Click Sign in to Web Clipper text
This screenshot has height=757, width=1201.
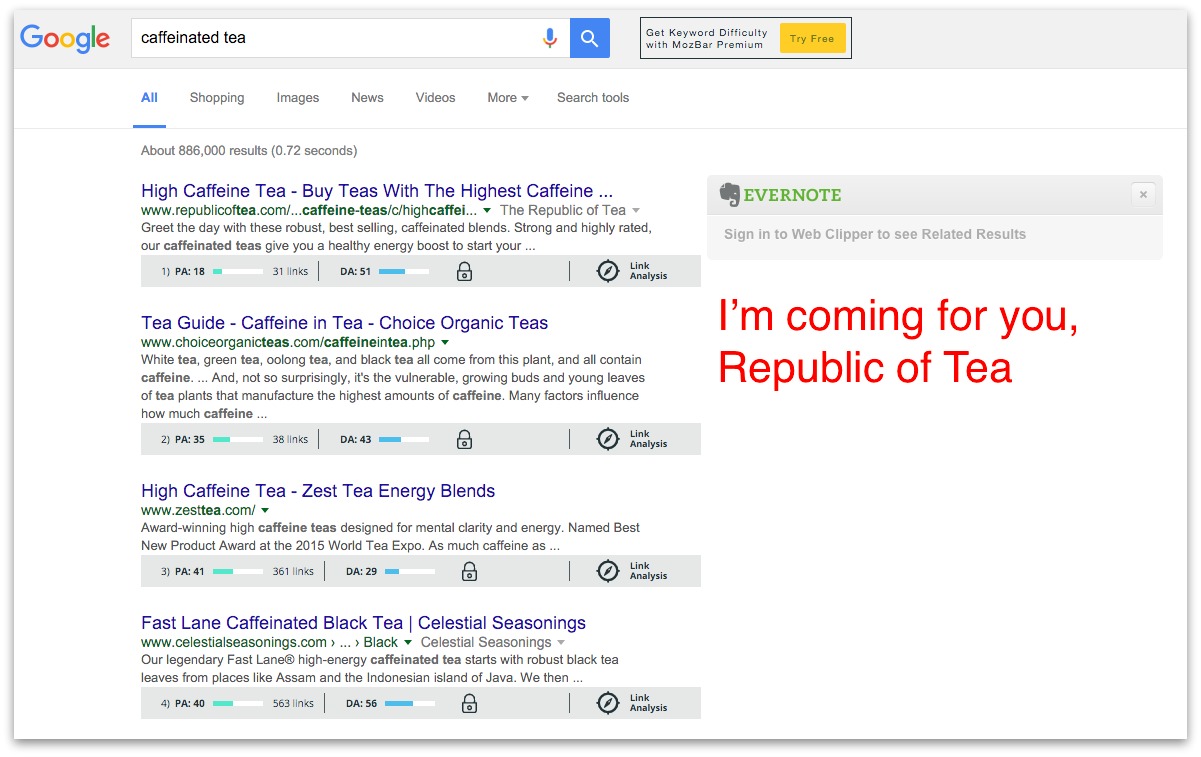coord(875,234)
